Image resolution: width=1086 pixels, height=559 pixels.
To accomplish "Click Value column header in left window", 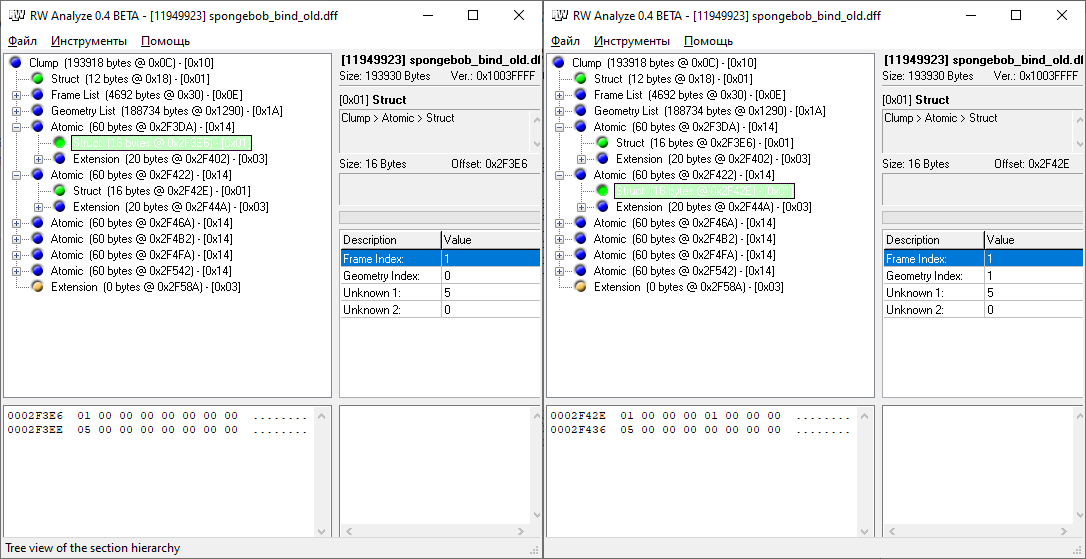I will click(490, 240).
